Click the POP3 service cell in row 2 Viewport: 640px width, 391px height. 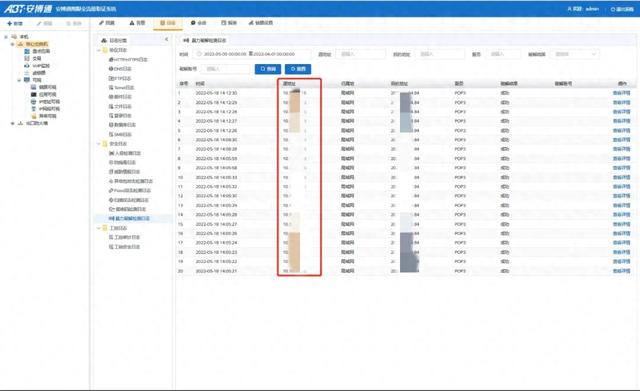pyautogui.click(x=460, y=102)
